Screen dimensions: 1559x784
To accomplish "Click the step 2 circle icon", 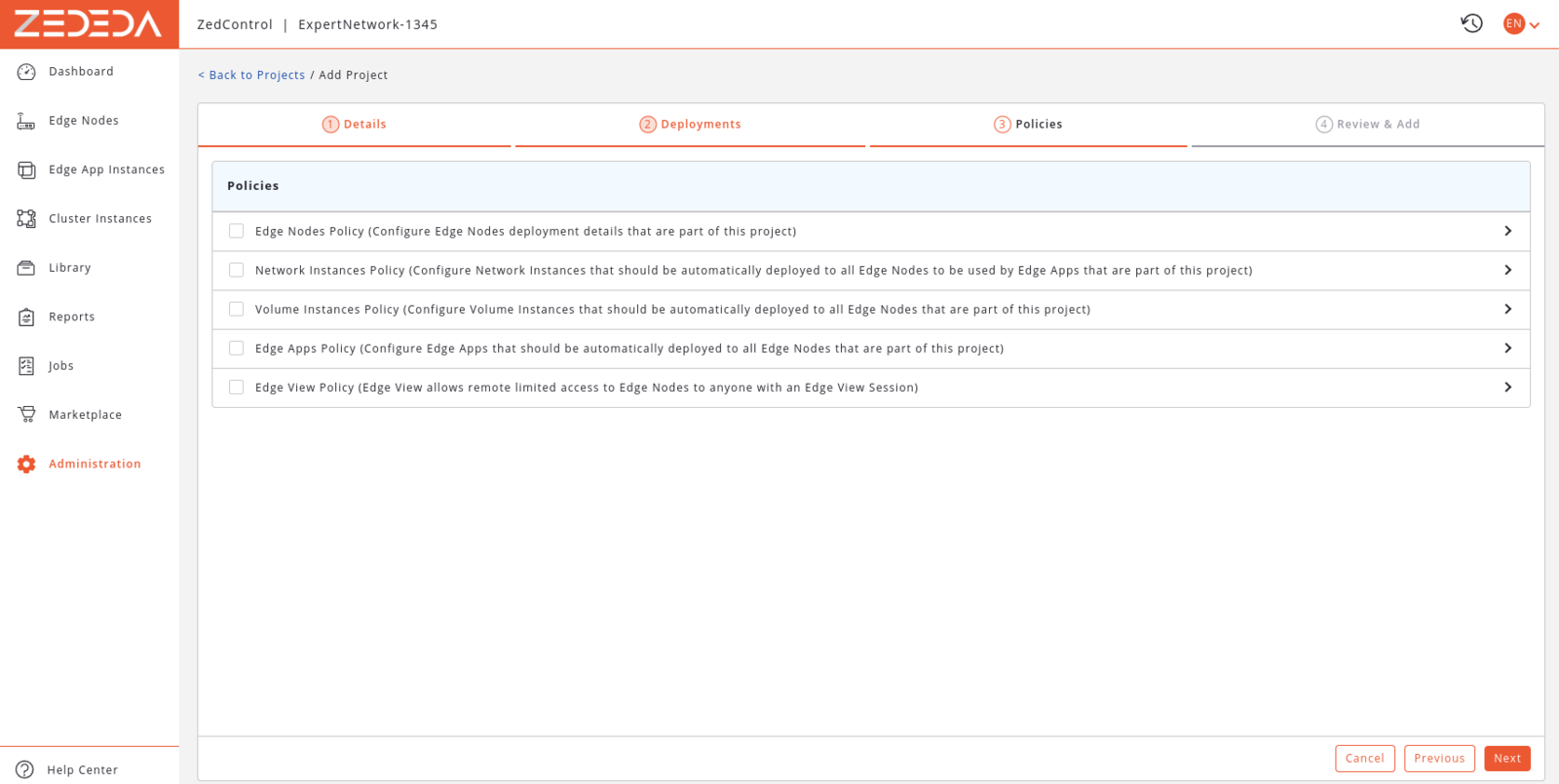I will click(648, 125).
